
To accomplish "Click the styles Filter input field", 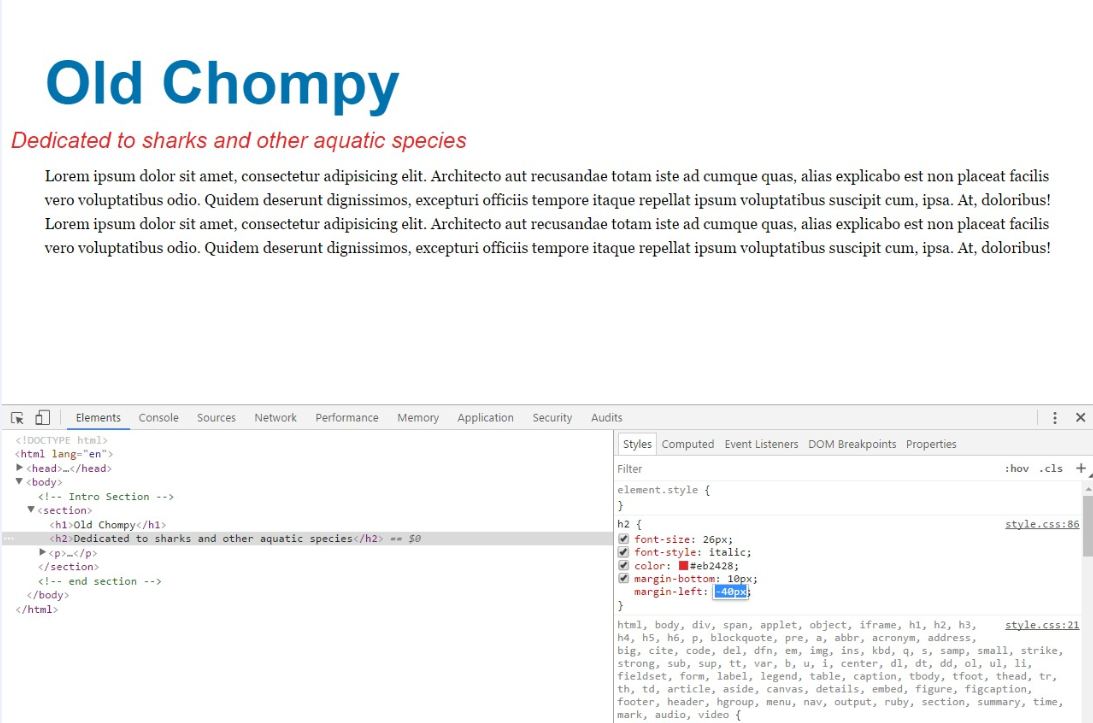I will click(800, 469).
